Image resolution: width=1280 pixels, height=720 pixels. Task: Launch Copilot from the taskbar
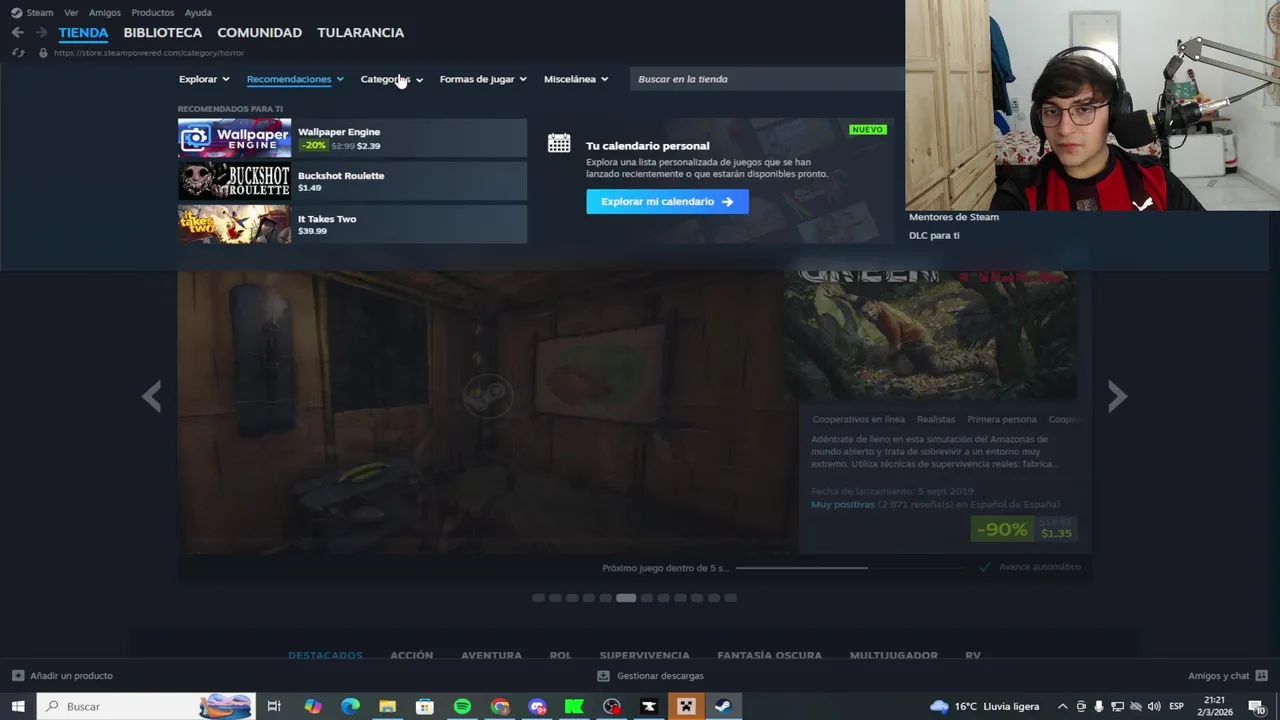[312, 706]
